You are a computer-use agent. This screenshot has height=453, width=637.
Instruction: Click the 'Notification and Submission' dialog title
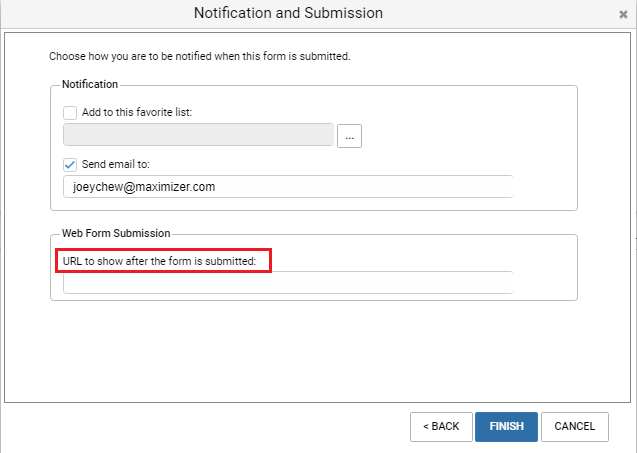pyautogui.click(x=288, y=13)
